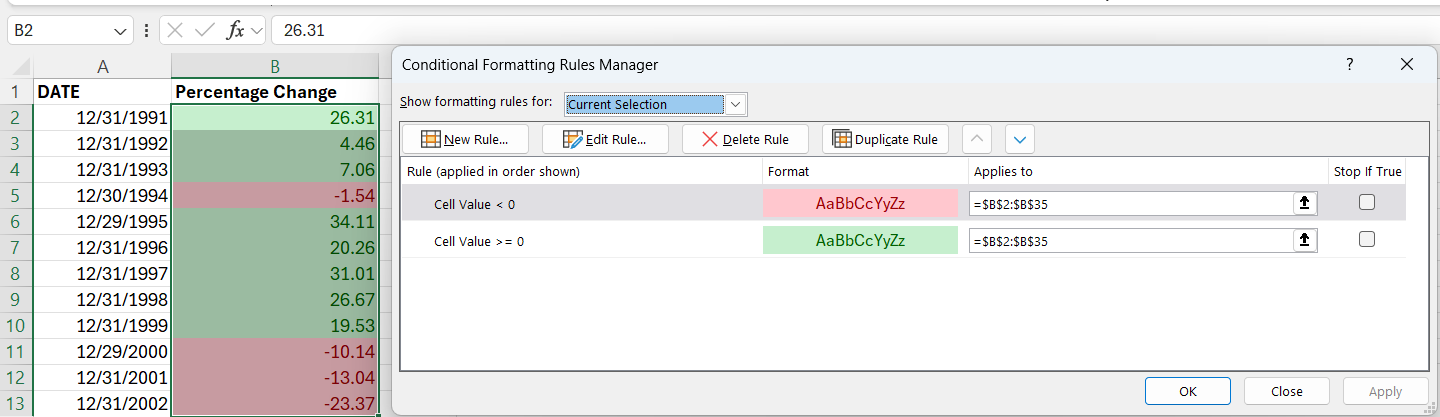
Task: Expand the formula bar function chevron
Action: click(257, 31)
